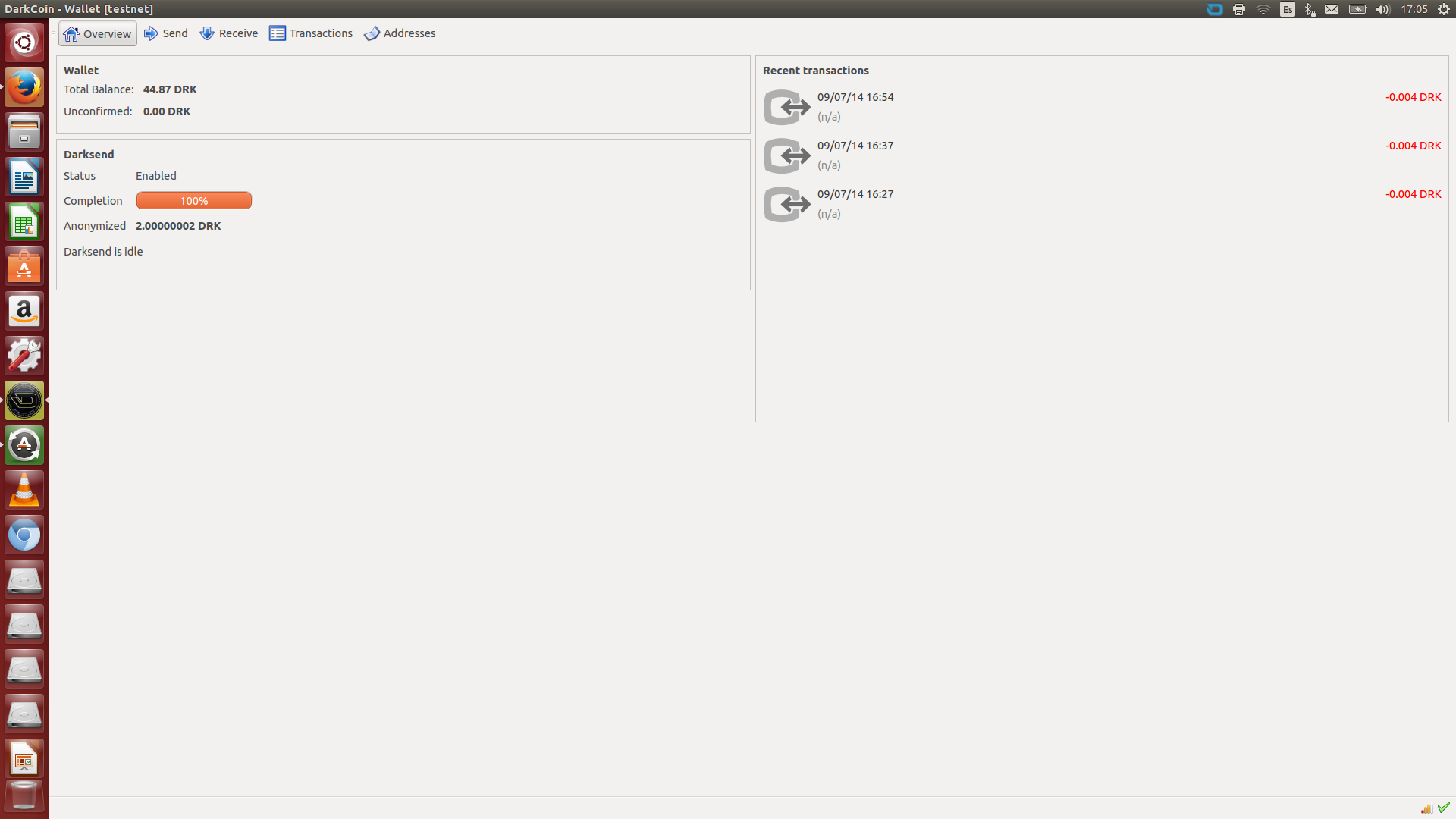Click the green sync checkmark in status bar

1443,808
